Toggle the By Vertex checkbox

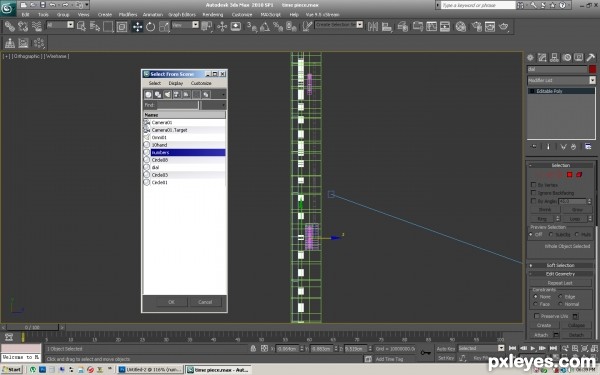(533, 184)
